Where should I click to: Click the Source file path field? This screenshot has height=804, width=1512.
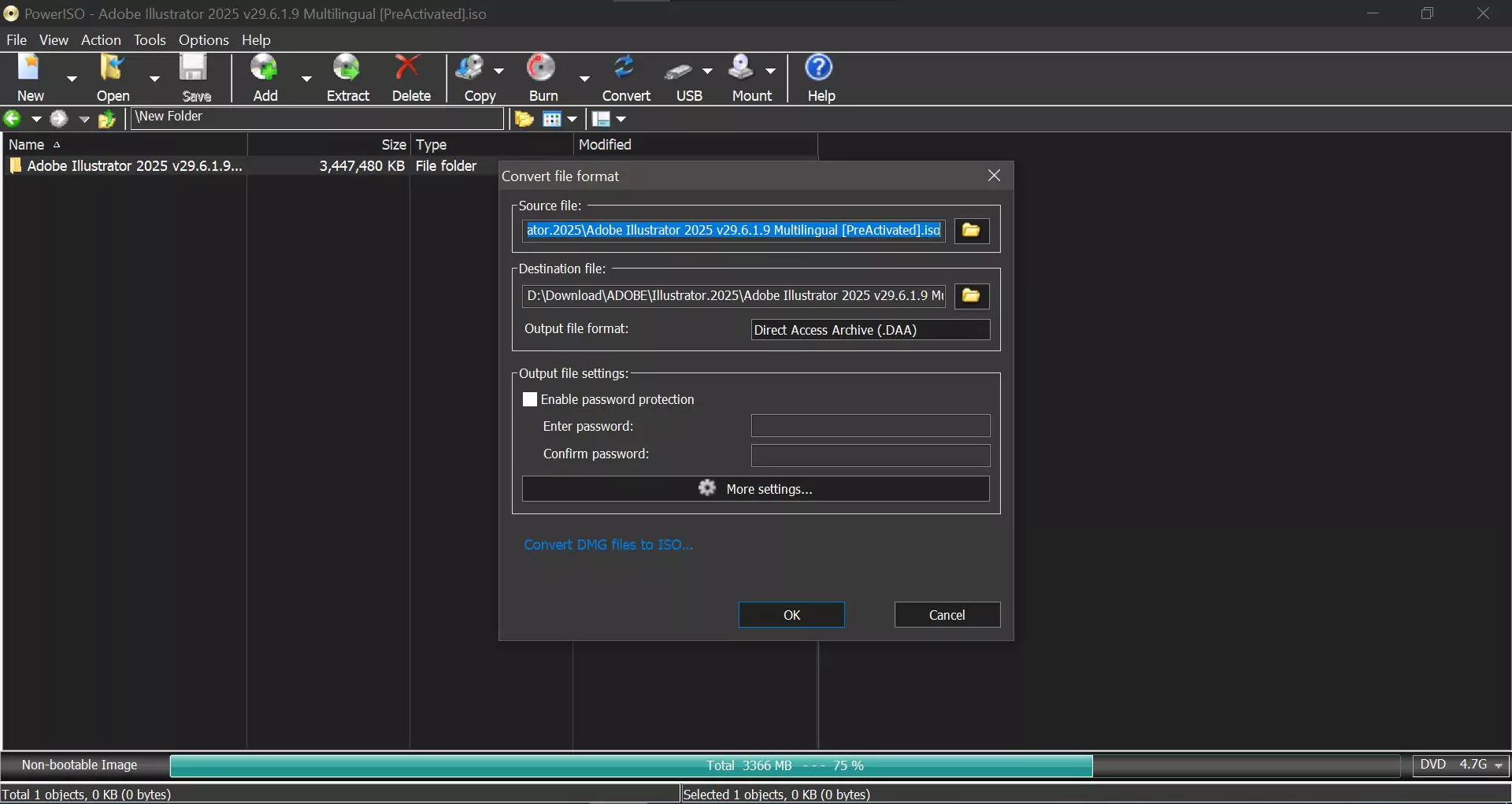(733, 230)
